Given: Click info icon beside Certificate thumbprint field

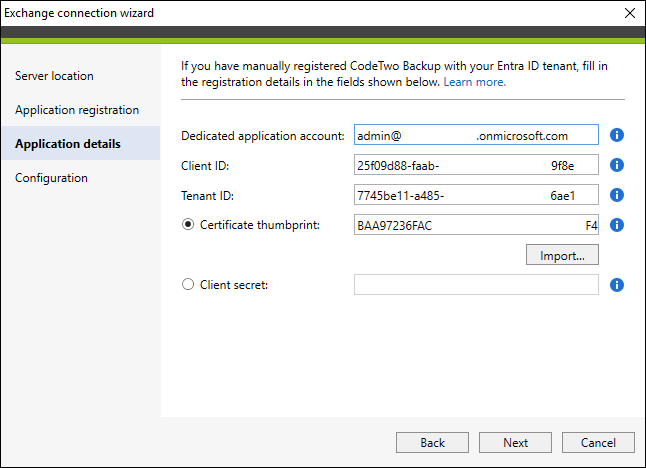Looking at the screenshot, I should (x=616, y=225).
